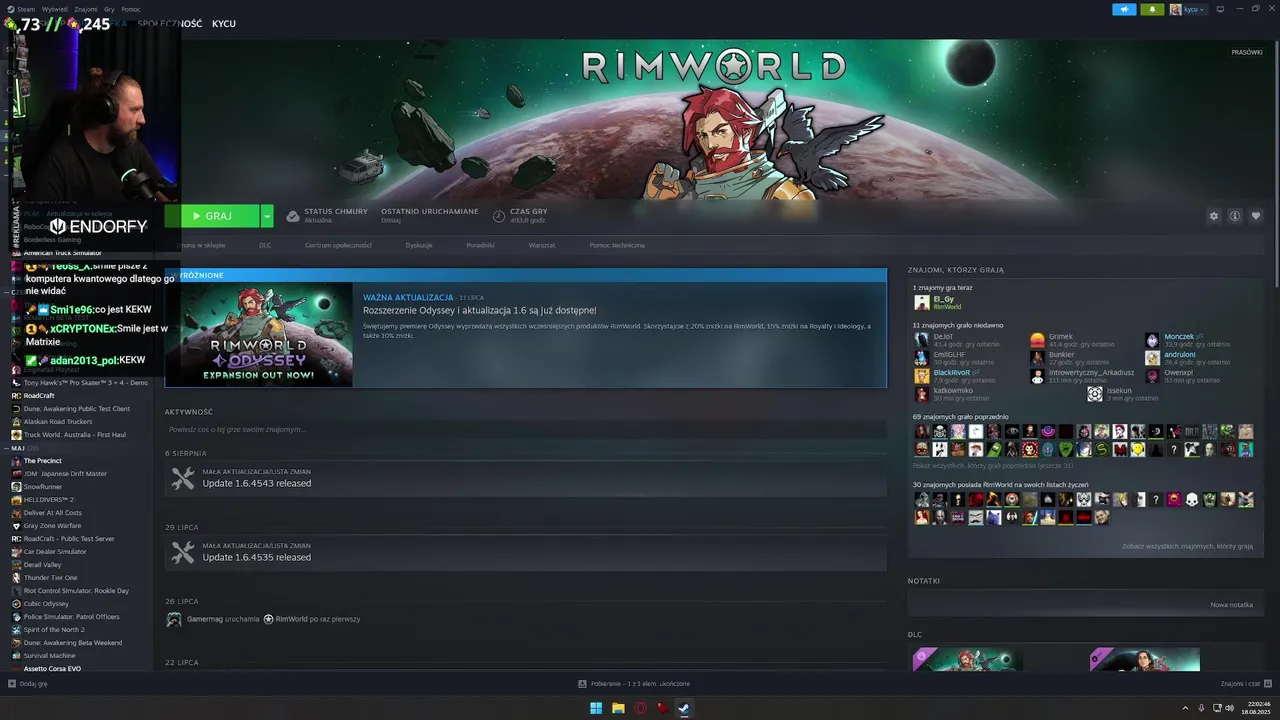Open the Wyświetl menu
The height and width of the screenshot is (720, 1280).
coord(56,9)
